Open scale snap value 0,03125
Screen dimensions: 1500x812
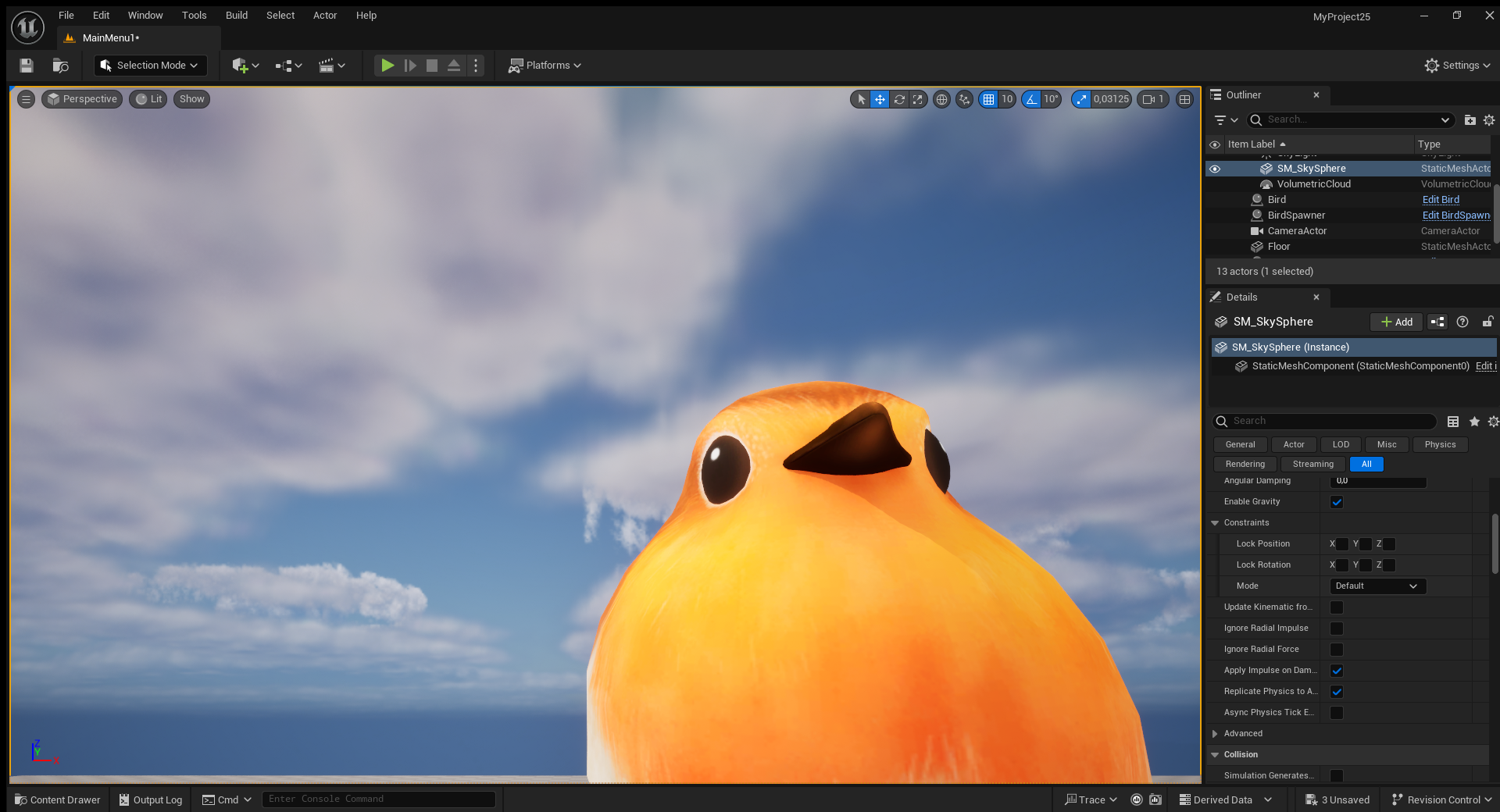point(1111,99)
